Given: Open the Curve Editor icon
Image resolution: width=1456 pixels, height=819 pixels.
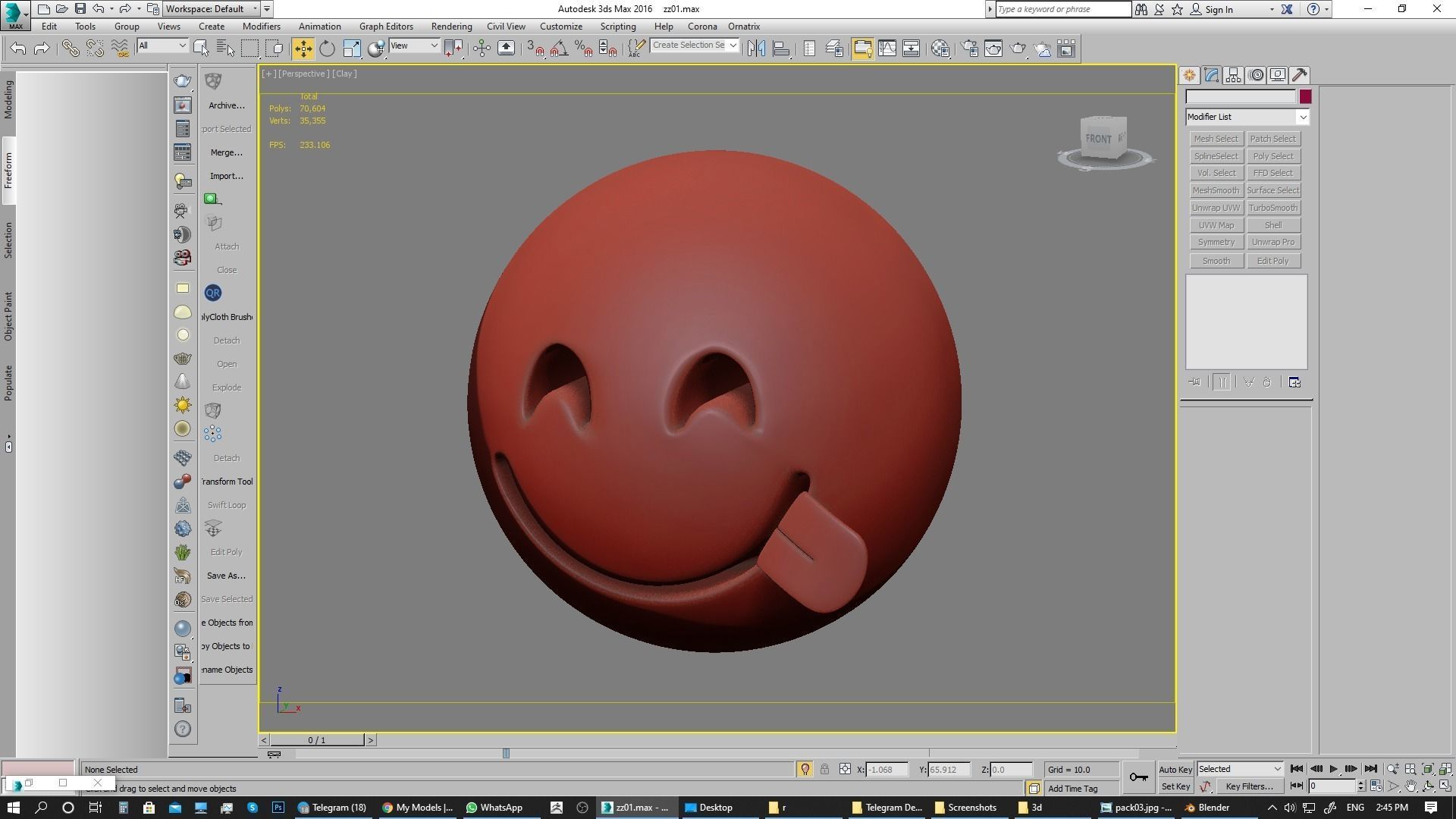Looking at the screenshot, I should point(887,49).
